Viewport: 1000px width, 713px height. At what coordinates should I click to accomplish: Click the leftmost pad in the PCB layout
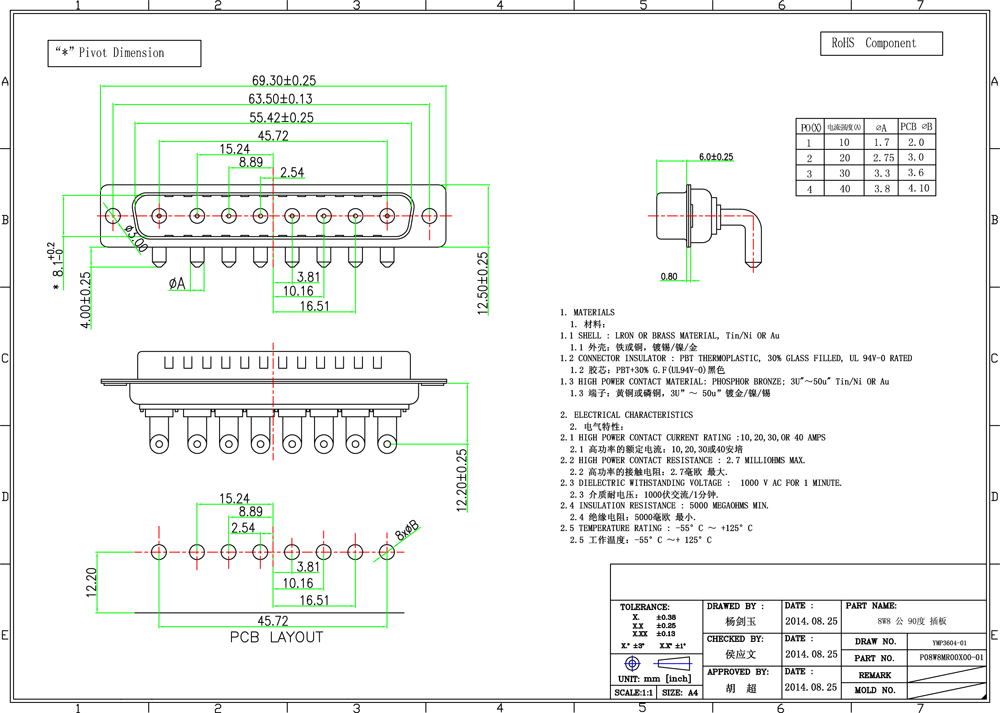pos(158,551)
